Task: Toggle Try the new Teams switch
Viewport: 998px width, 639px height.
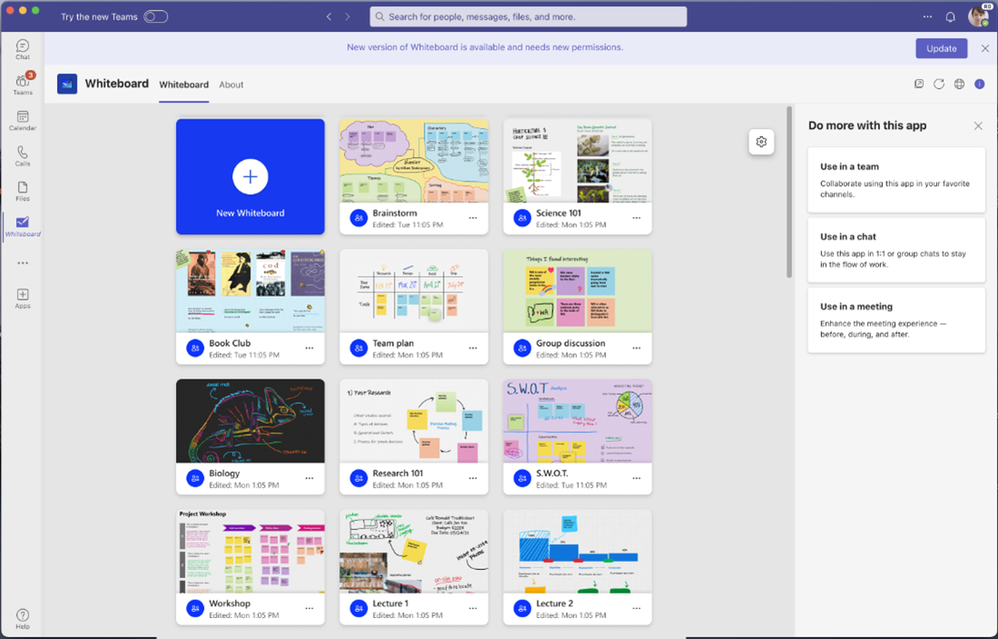Action: pyautogui.click(x=155, y=17)
